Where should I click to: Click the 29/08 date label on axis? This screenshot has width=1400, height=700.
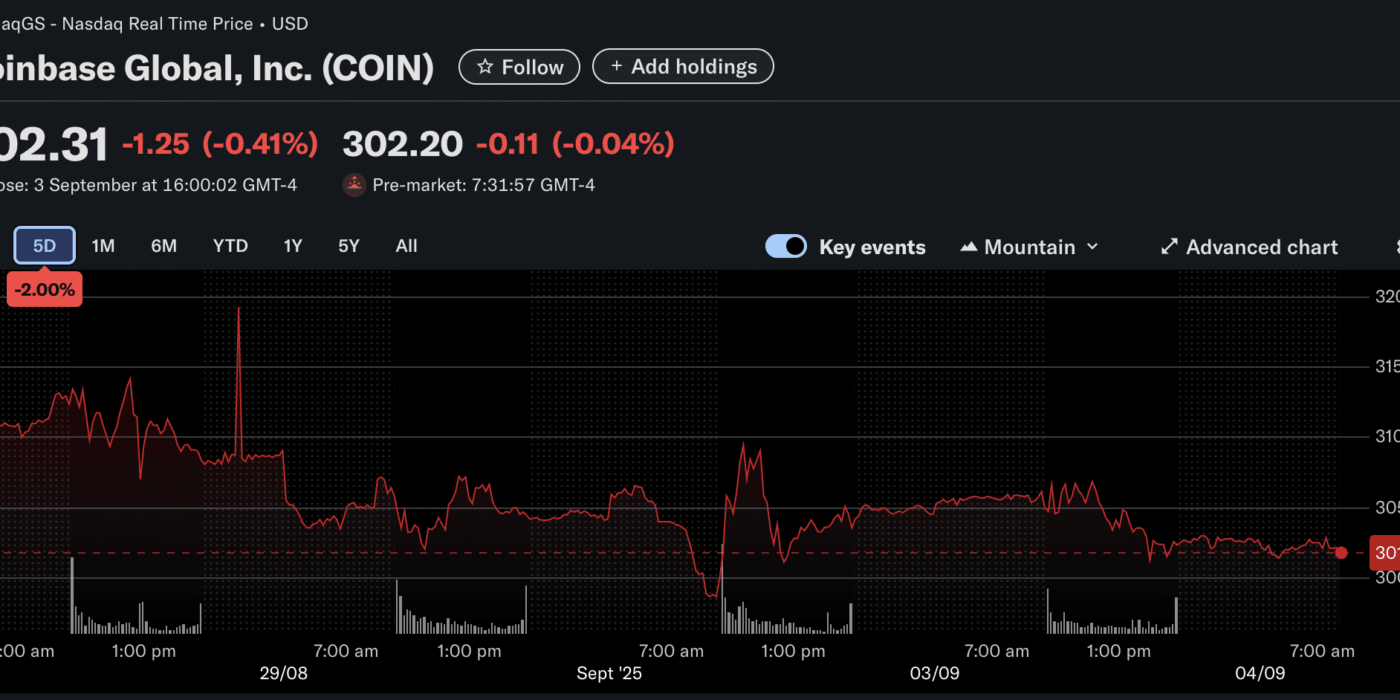pyautogui.click(x=283, y=673)
